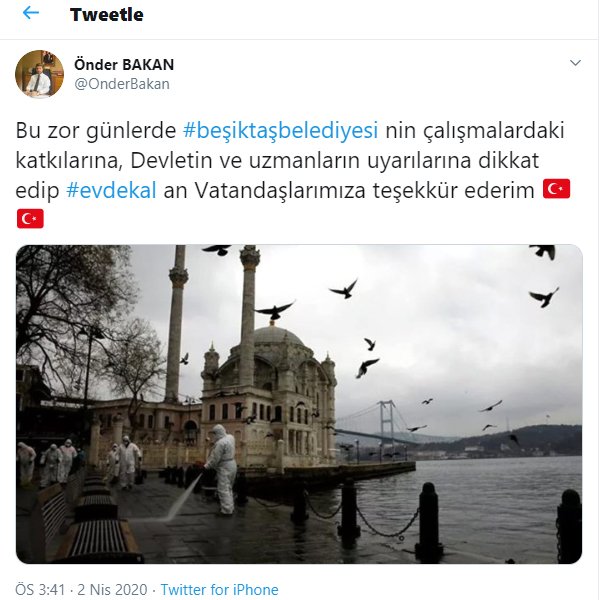Open the #beşiktaşbelediyesi hashtag
600x600 pixels.
pos(280,130)
